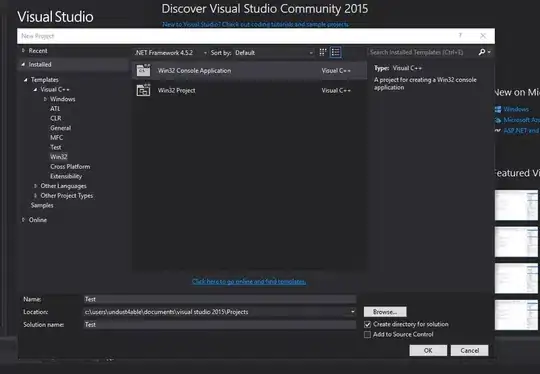This screenshot has height=374, width=540.
Task: Click the Win32 Project template icon
Action: click(x=143, y=90)
